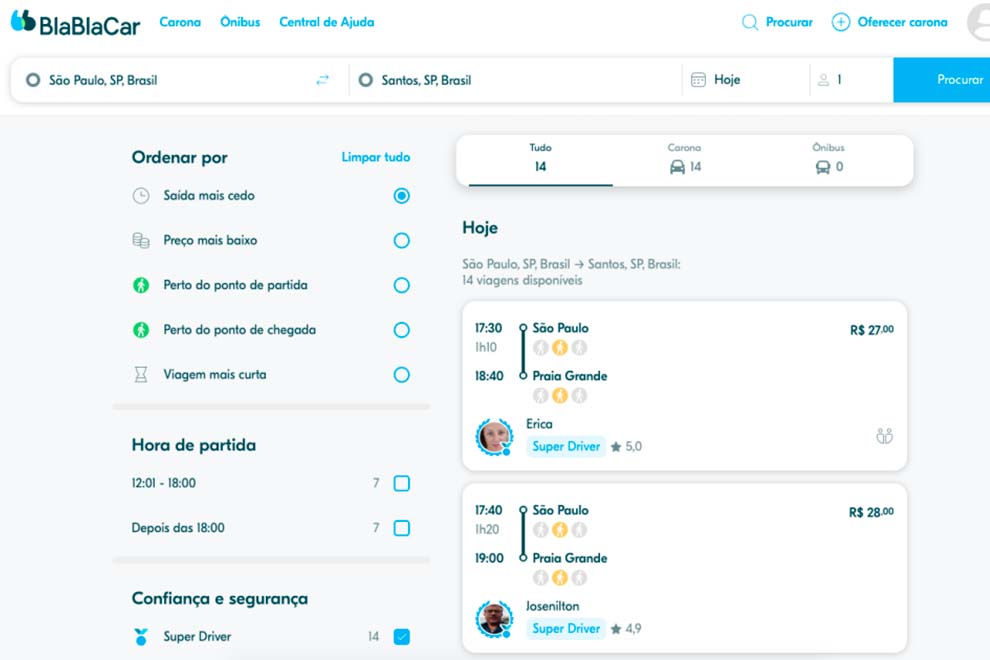This screenshot has width=990, height=660.
Task: Click walking icon for Perto do ponto de partida
Action: [141, 285]
